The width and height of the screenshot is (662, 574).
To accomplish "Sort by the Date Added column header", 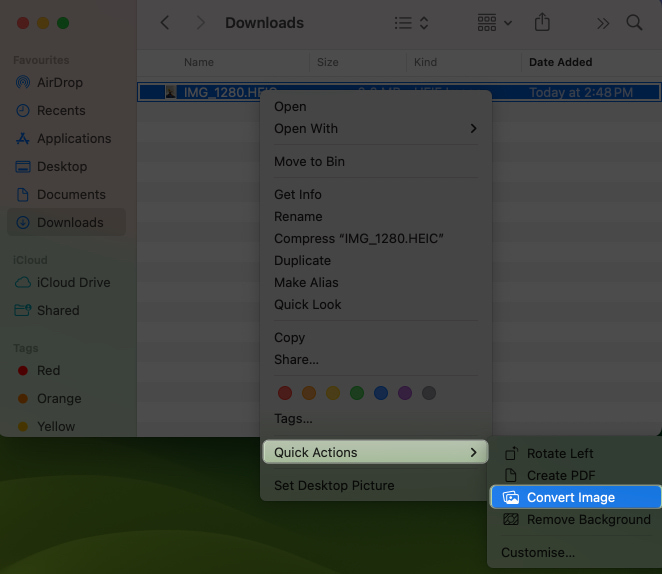I will coord(561,62).
